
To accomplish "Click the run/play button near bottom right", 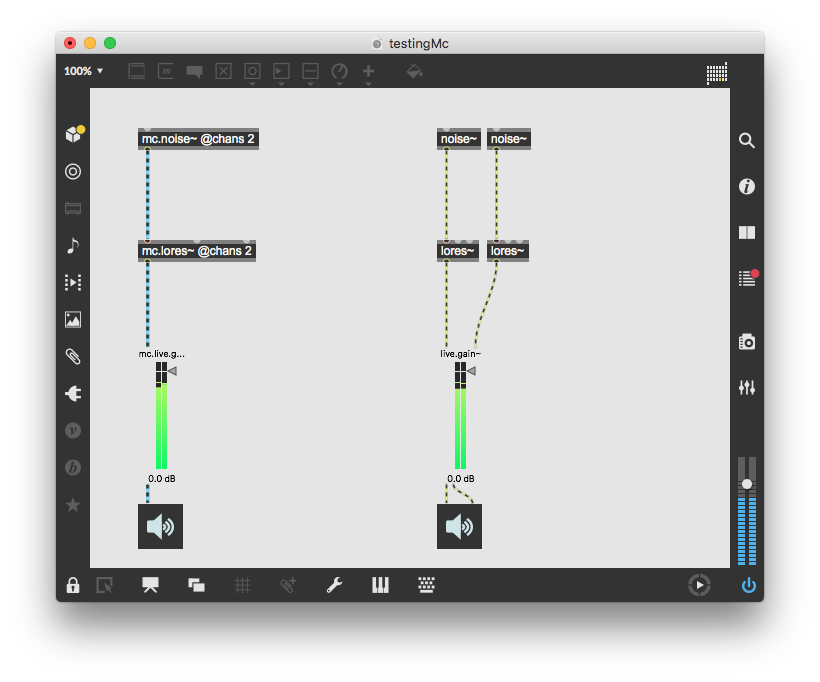I will pyautogui.click(x=700, y=585).
